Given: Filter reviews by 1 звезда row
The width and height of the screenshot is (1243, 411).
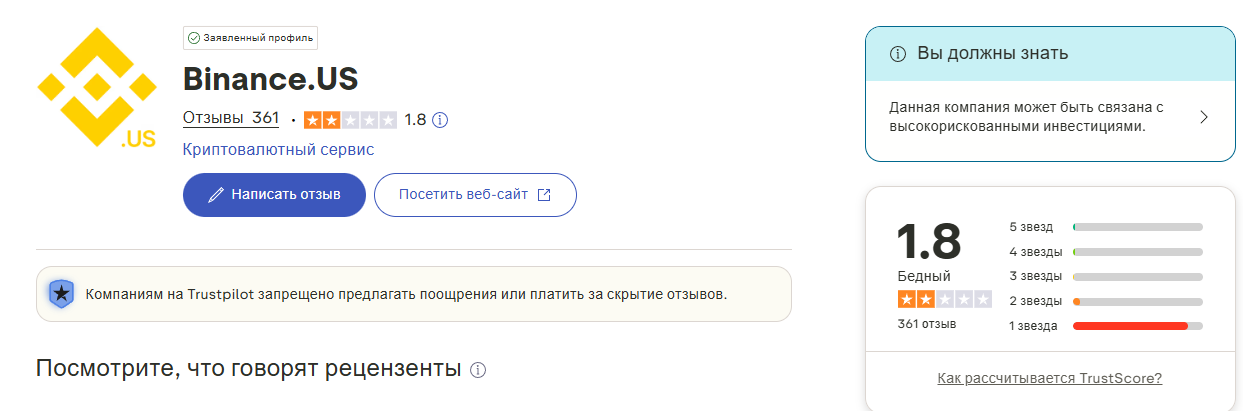Looking at the screenshot, I should point(1105,326).
